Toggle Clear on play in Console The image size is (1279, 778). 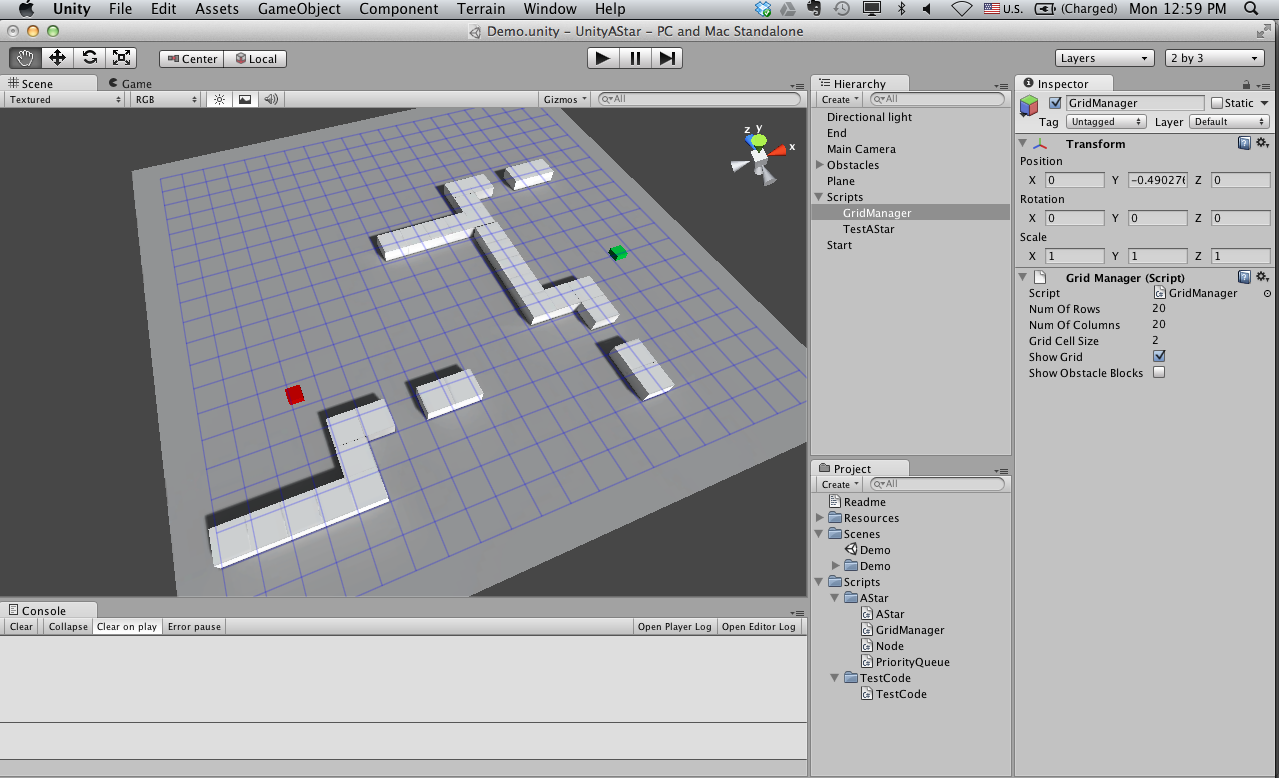click(x=127, y=627)
